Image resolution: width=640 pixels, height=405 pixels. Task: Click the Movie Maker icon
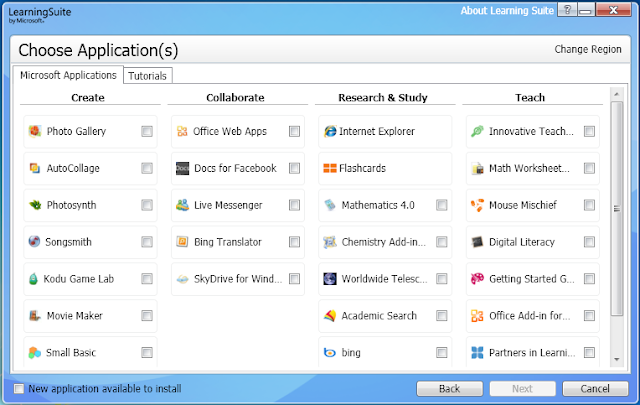[x=35, y=316]
